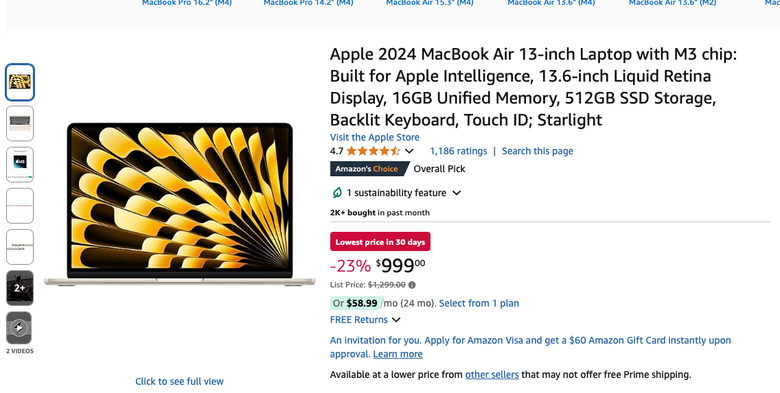This screenshot has width=780, height=393.
Task: Click the Amazon's Choice badge
Action: pos(369,169)
